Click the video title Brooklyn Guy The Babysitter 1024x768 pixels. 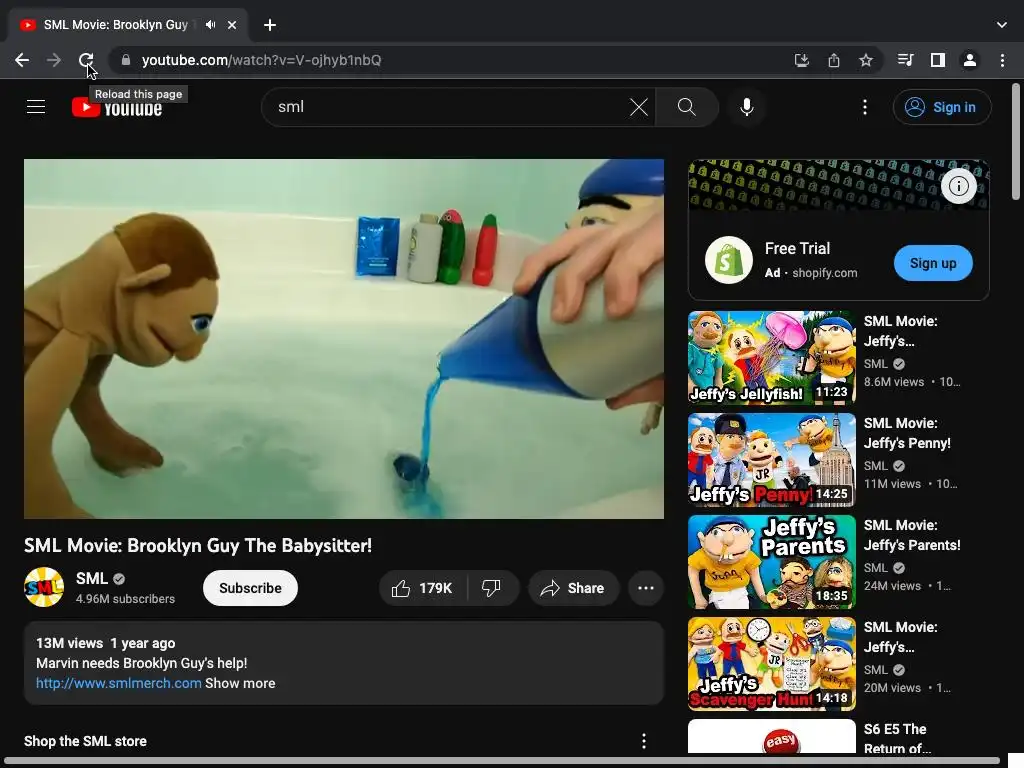coord(198,545)
